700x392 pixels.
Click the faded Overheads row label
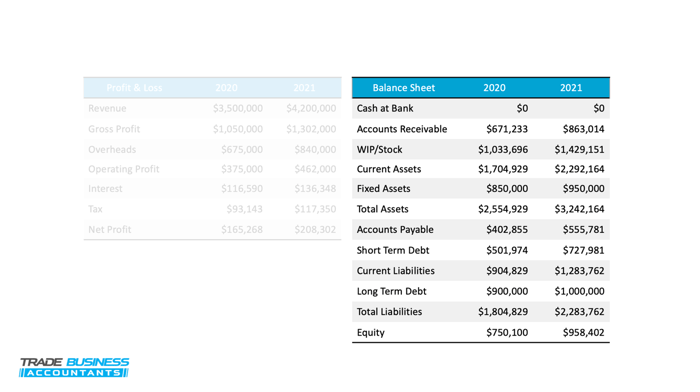(112, 150)
